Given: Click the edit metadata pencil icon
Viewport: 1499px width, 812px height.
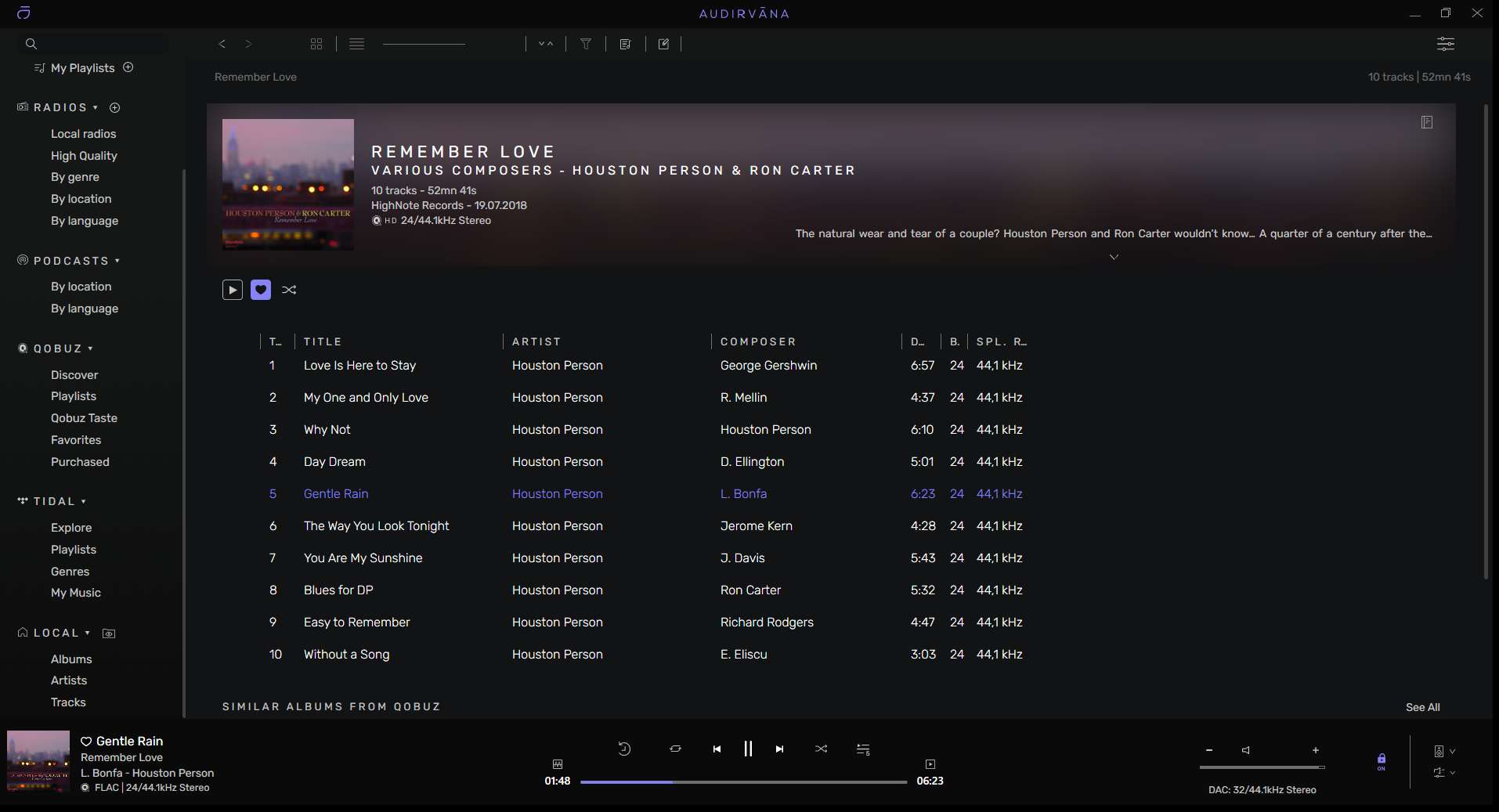Looking at the screenshot, I should tap(663, 44).
